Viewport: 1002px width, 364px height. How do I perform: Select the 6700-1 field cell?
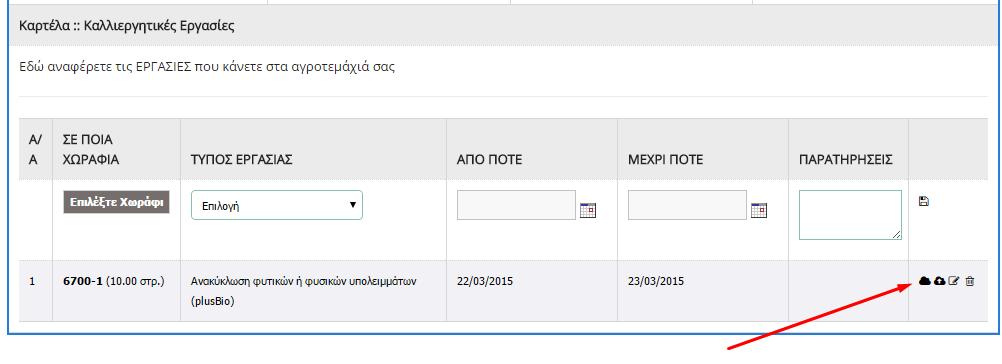click(x=114, y=281)
